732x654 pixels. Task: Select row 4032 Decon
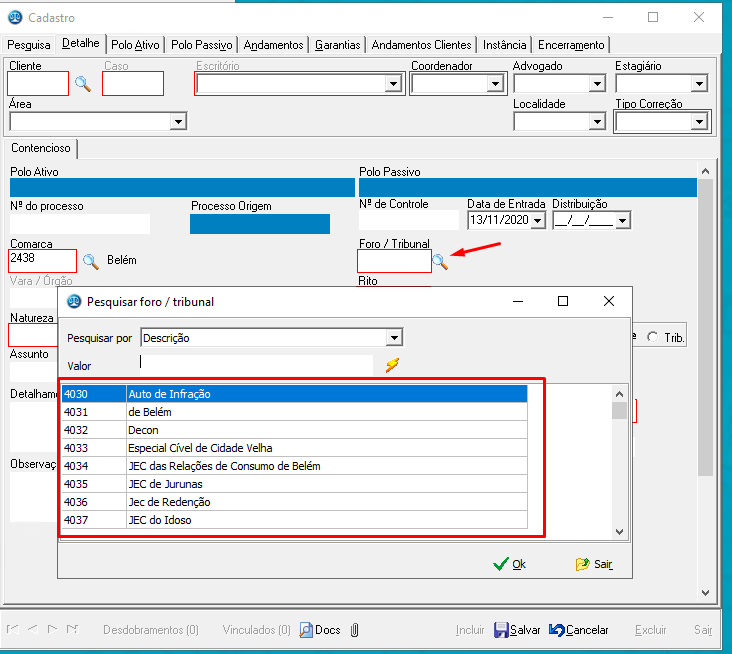pyautogui.click(x=295, y=430)
